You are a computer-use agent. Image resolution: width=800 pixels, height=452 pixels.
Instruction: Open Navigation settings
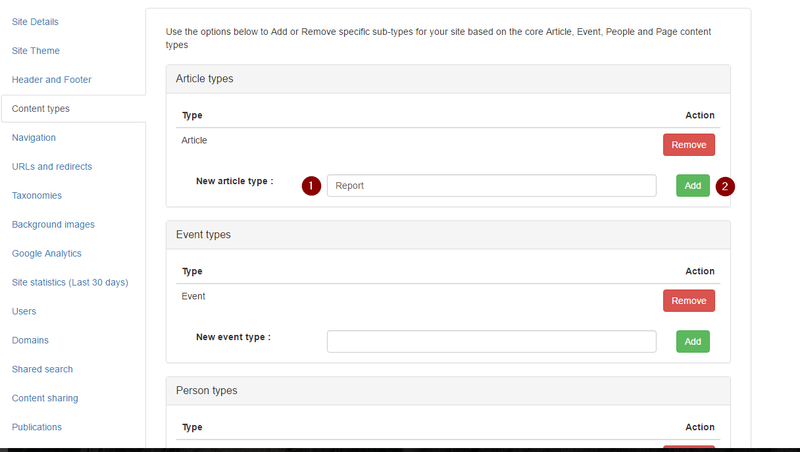tap(34, 137)
